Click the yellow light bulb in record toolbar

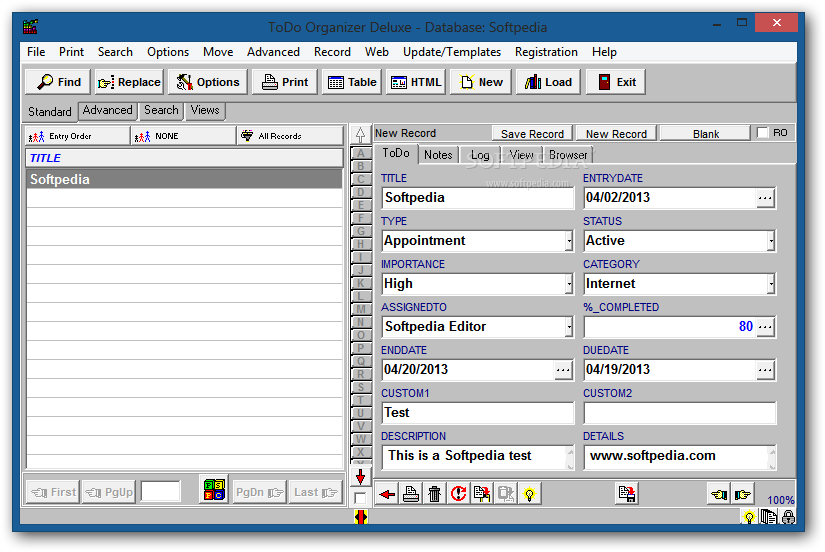click(529, 494)
